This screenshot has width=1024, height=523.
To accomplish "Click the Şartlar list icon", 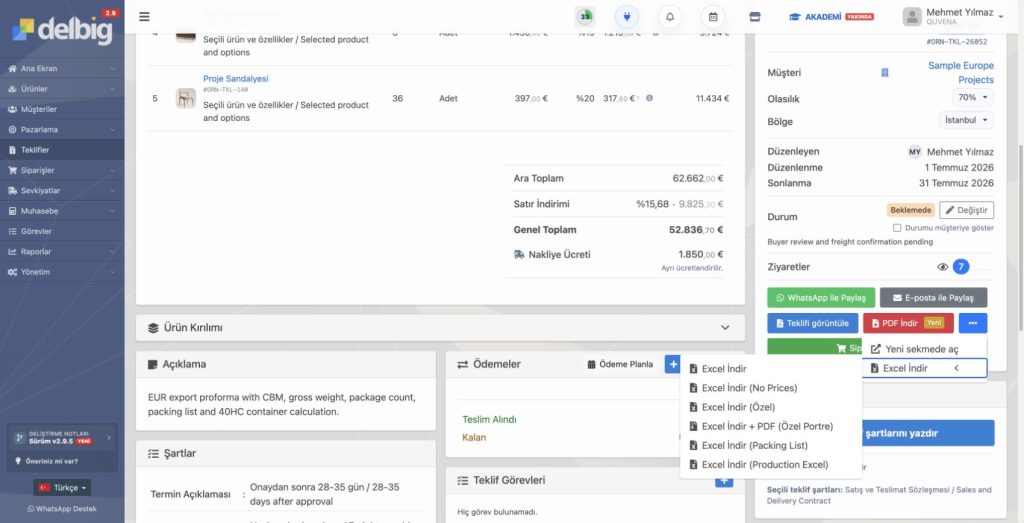I will click(x=153, y=453).
